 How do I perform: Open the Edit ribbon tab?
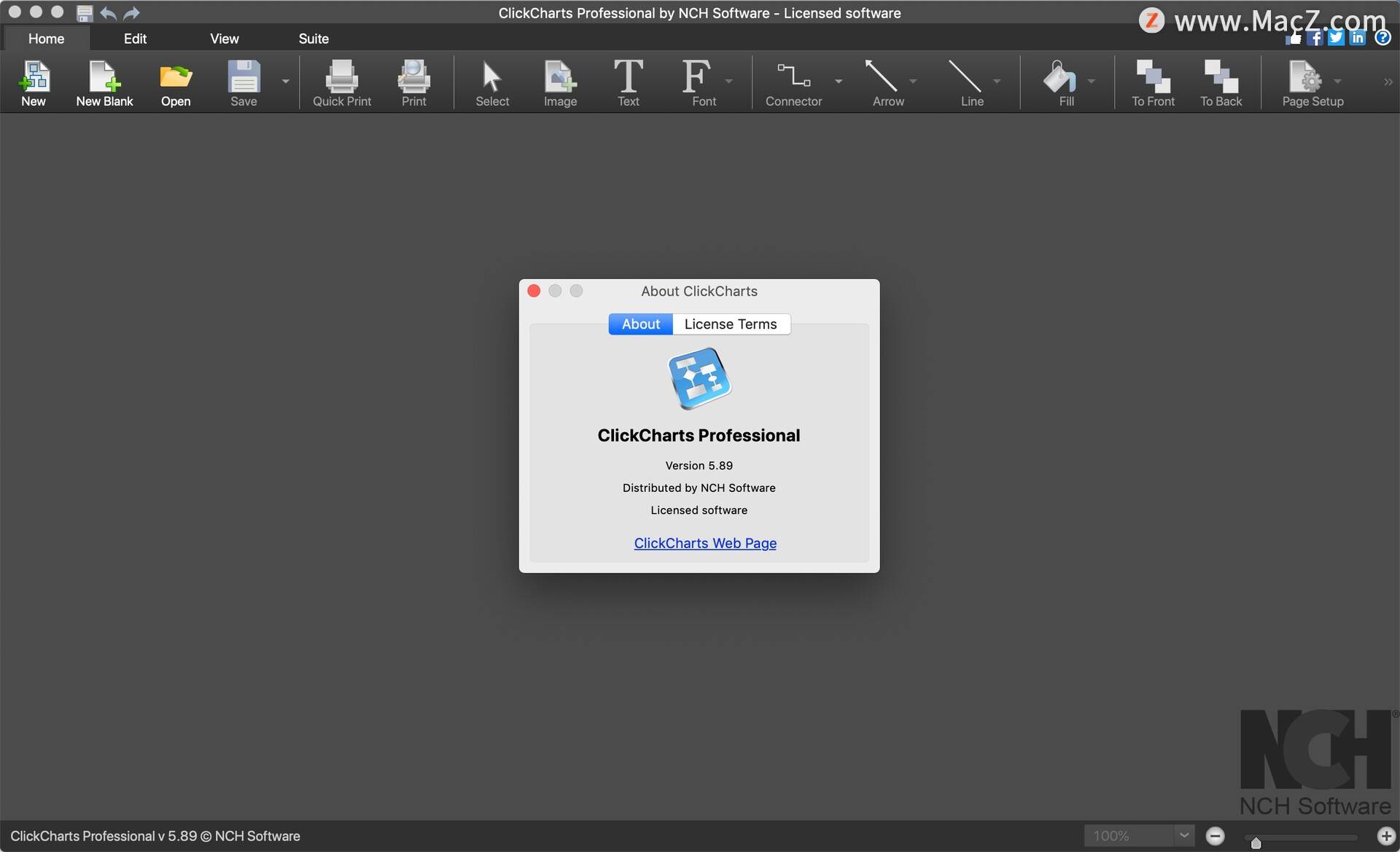click(x=135, y=39)
